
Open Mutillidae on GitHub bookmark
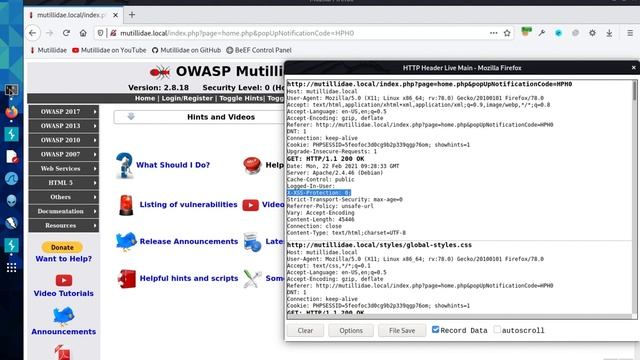tap(186, 50)
